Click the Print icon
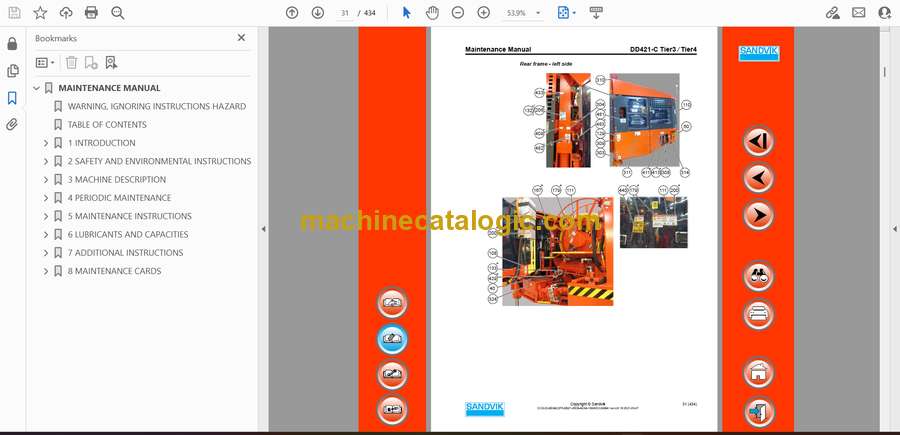 click(x=91, y=13)
